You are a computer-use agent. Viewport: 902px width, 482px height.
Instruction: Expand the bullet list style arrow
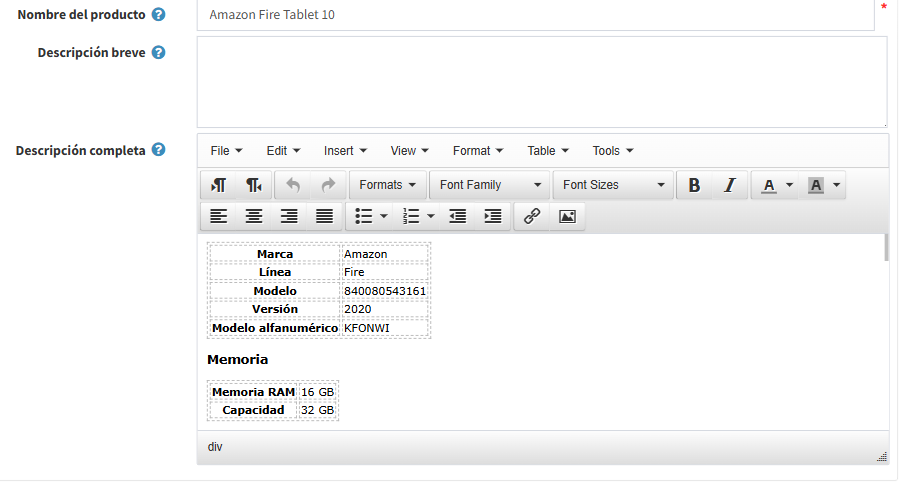383,216
